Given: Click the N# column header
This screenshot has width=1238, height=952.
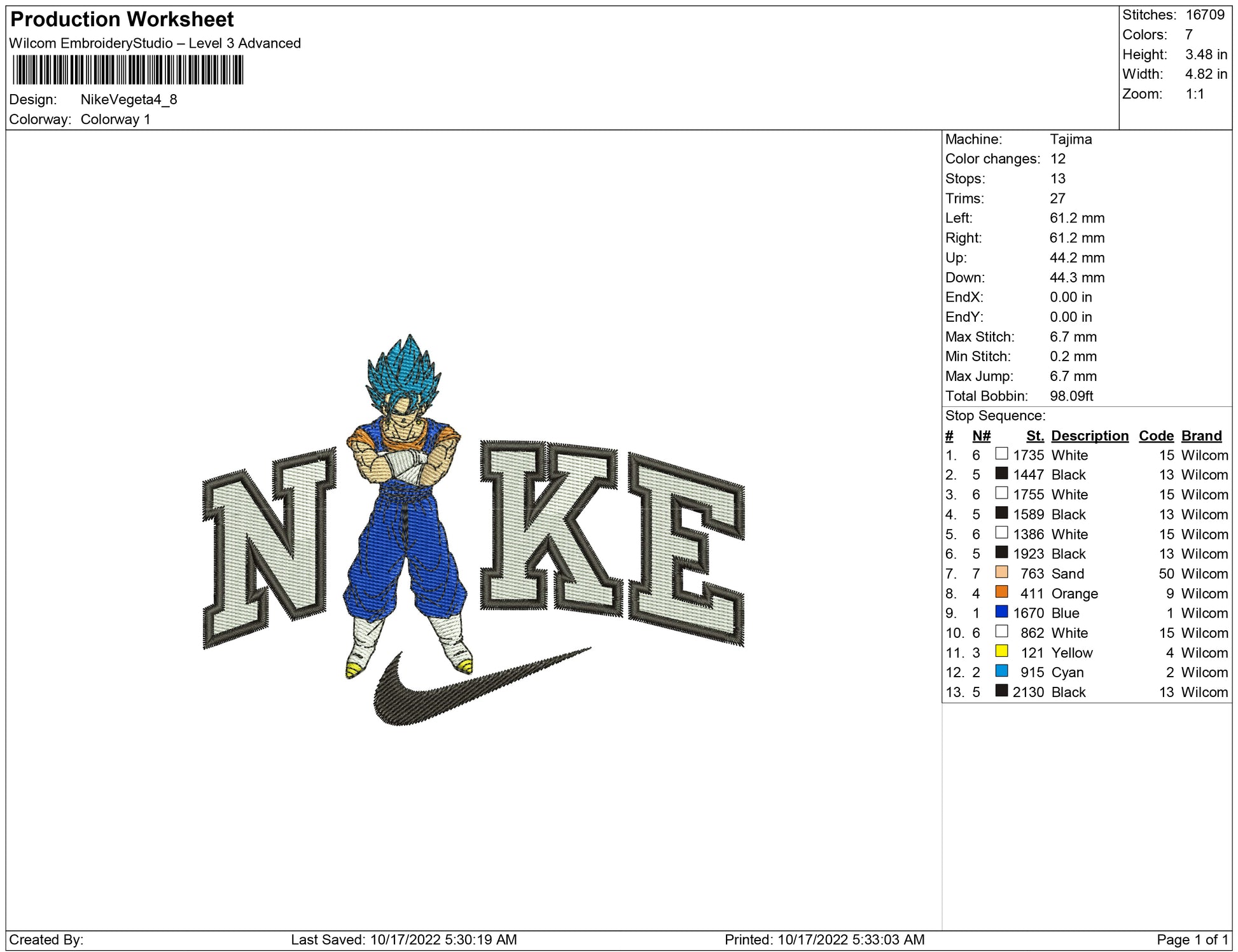Looking at the screenshot, I should click(981, 436).
